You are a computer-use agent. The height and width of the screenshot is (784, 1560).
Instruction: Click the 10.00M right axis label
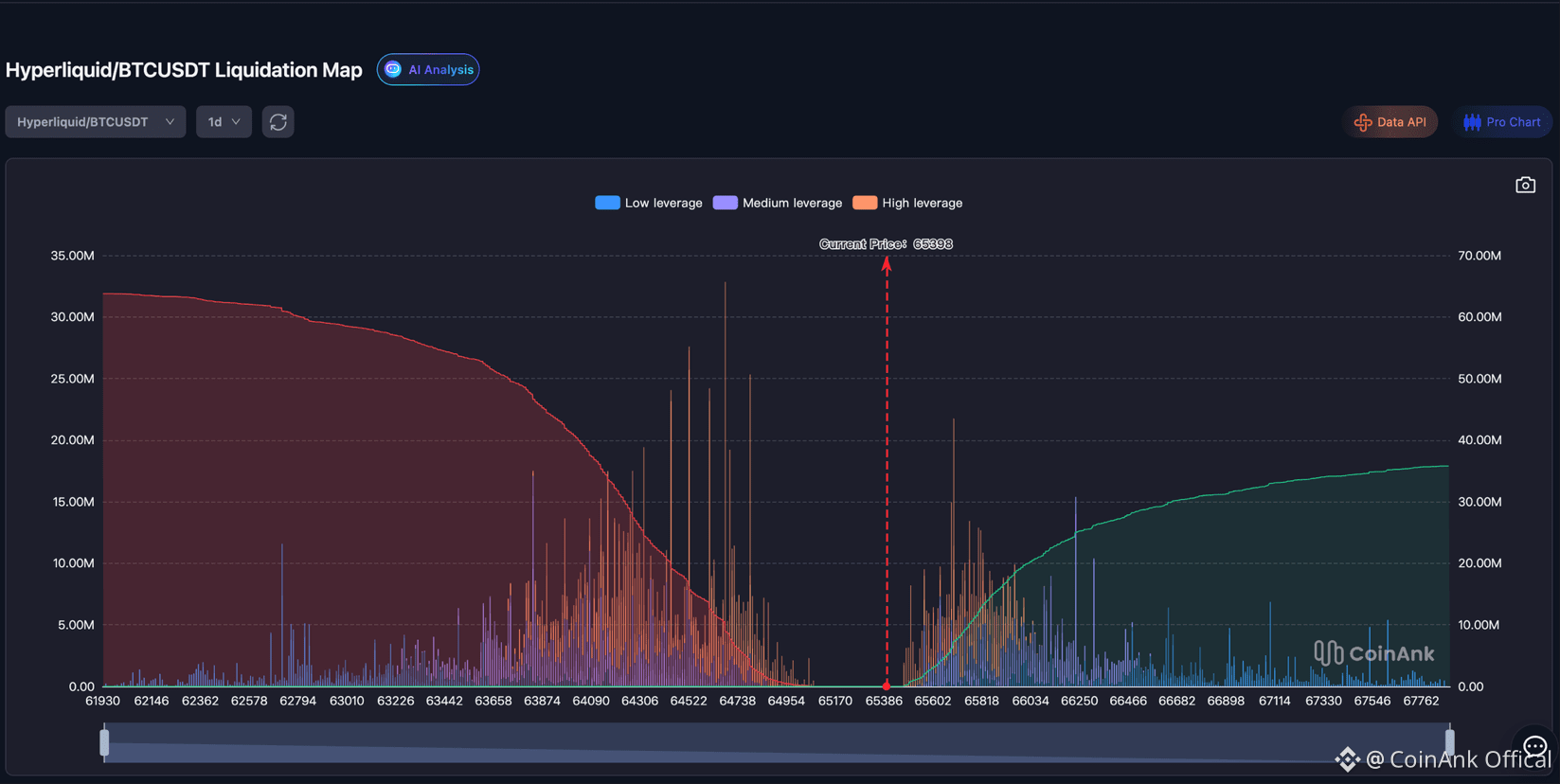pyautogui.click(x=1479, y=625)
